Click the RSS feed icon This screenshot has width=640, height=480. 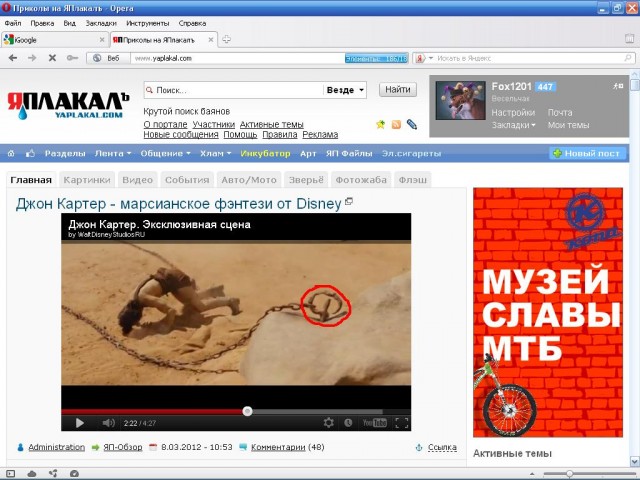tap(396, 124)
